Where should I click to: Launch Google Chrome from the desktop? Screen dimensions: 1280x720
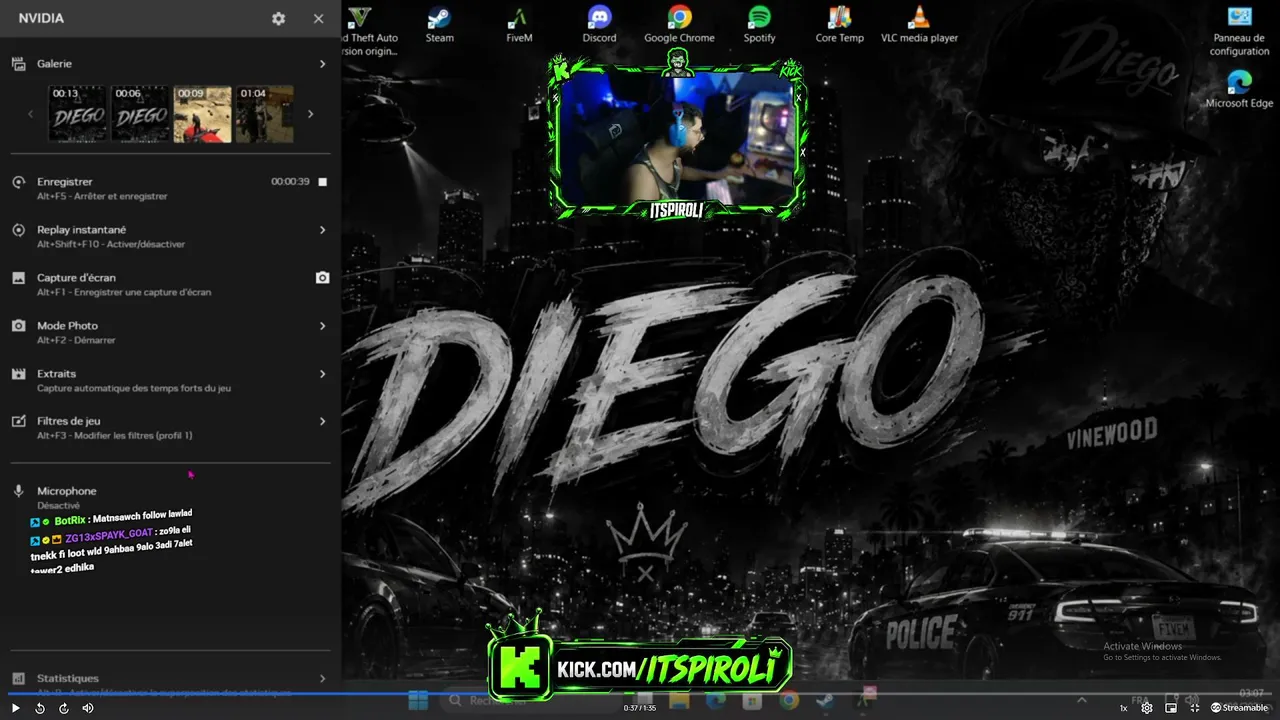[679, 26]
